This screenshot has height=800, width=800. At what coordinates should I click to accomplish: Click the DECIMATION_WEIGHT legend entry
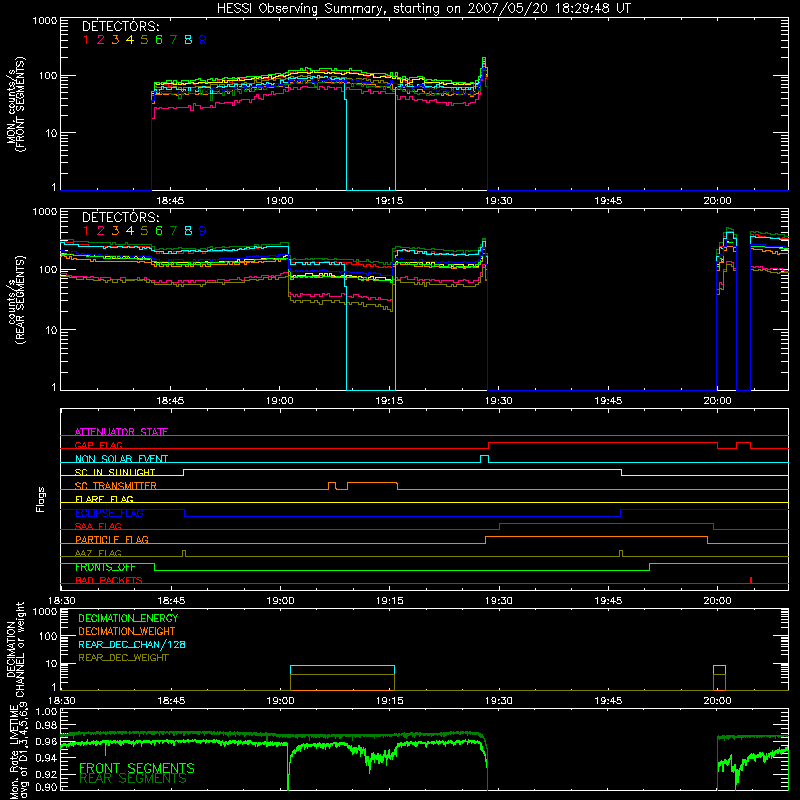pyautogui.click(x=127, y=631)
